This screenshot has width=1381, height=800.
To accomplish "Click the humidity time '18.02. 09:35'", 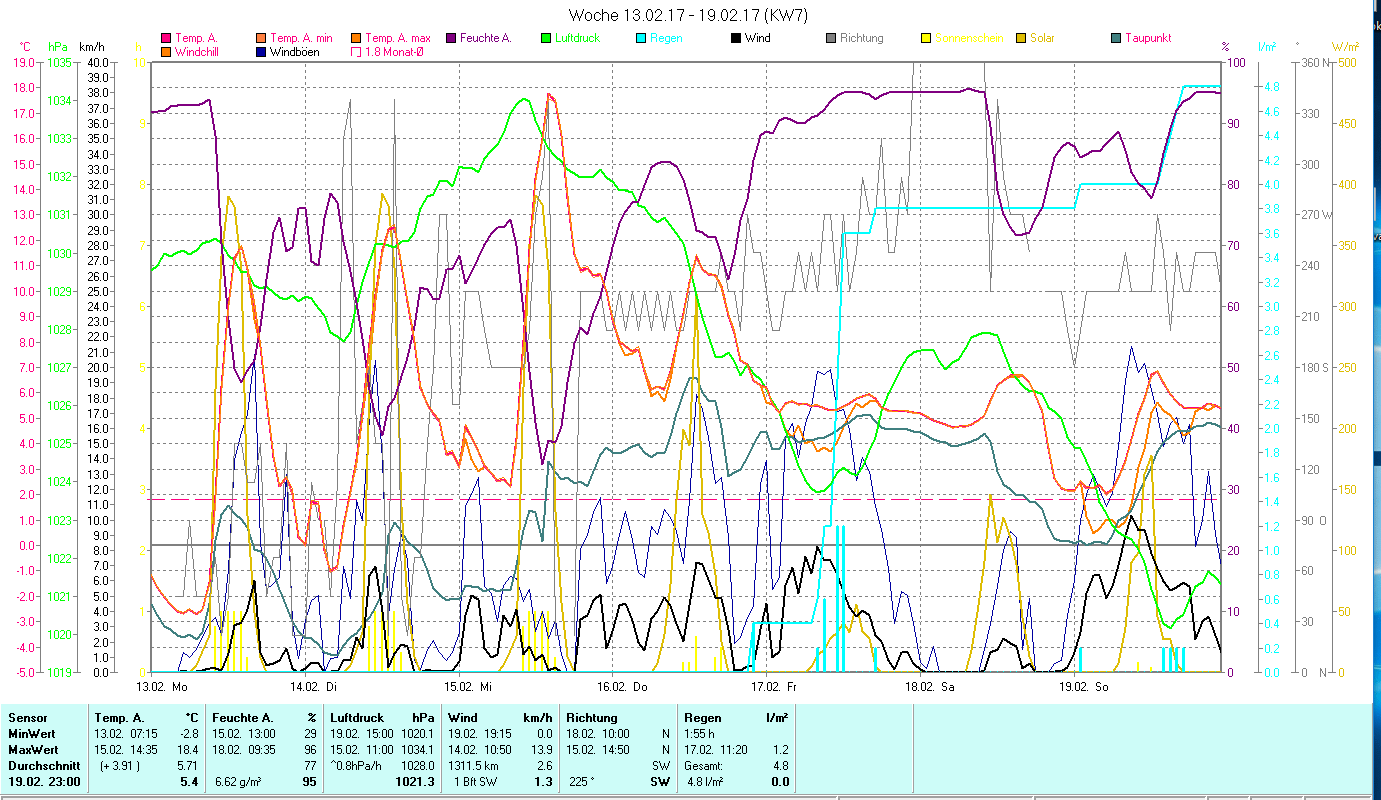I will click(246, 750).
